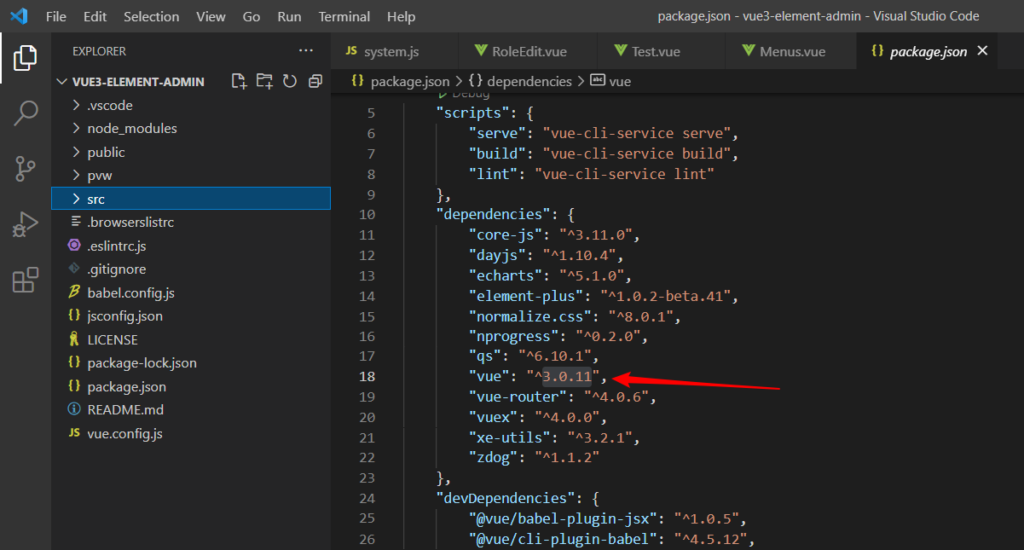Collapse all folders in explorer
Screen dimensions: 1024x550
coord(315,82)
